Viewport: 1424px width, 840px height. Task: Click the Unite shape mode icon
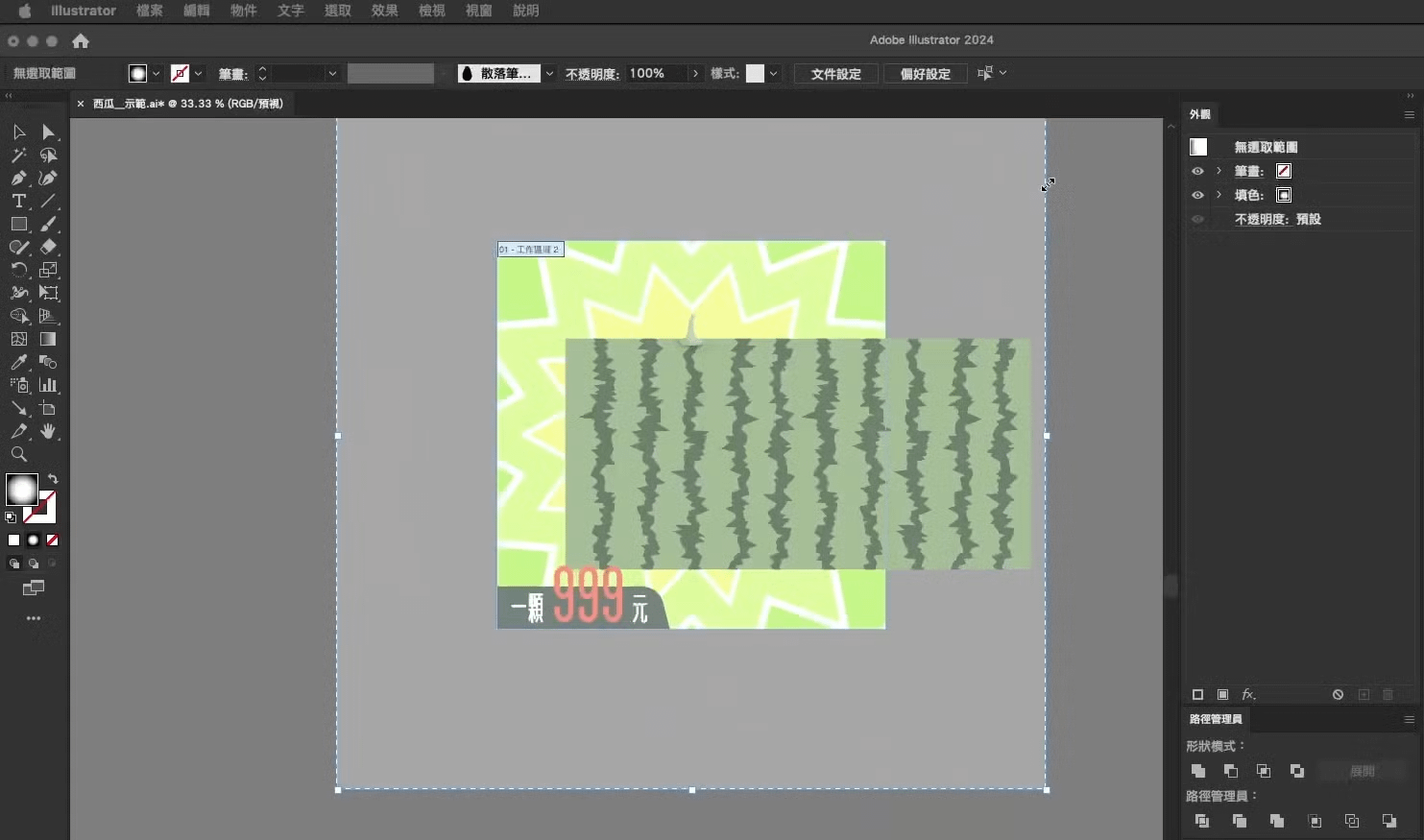(1198, 771)
